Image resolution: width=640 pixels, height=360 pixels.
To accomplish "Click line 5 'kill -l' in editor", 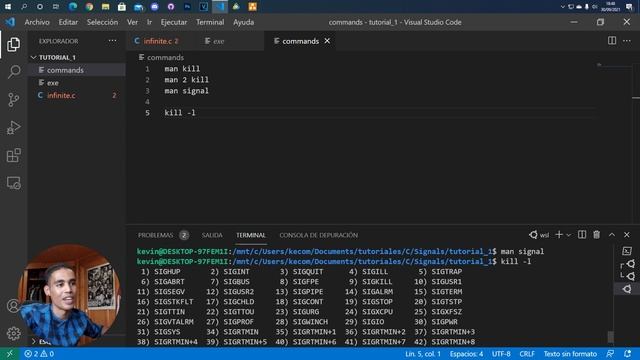I will click(180, 113).
